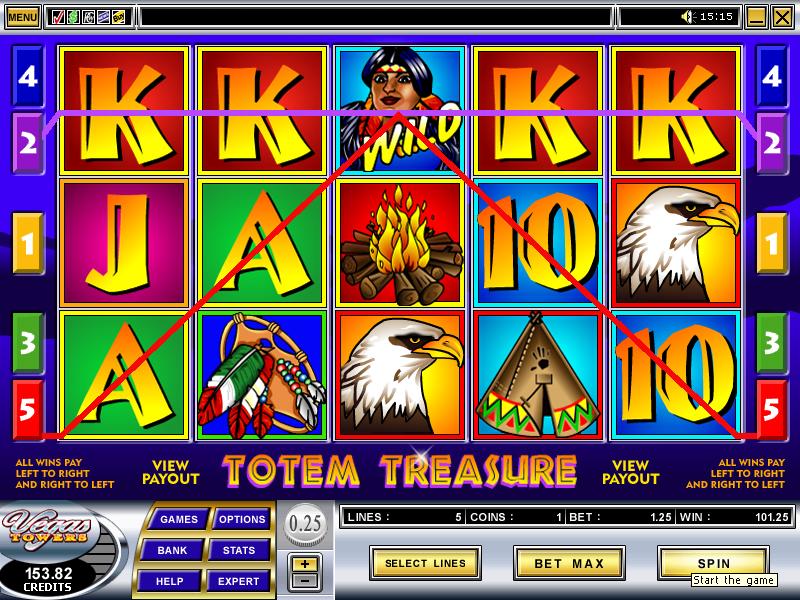Open left VIEW PAYOUT link
This screenshot has width=800, height=600.
170,472
